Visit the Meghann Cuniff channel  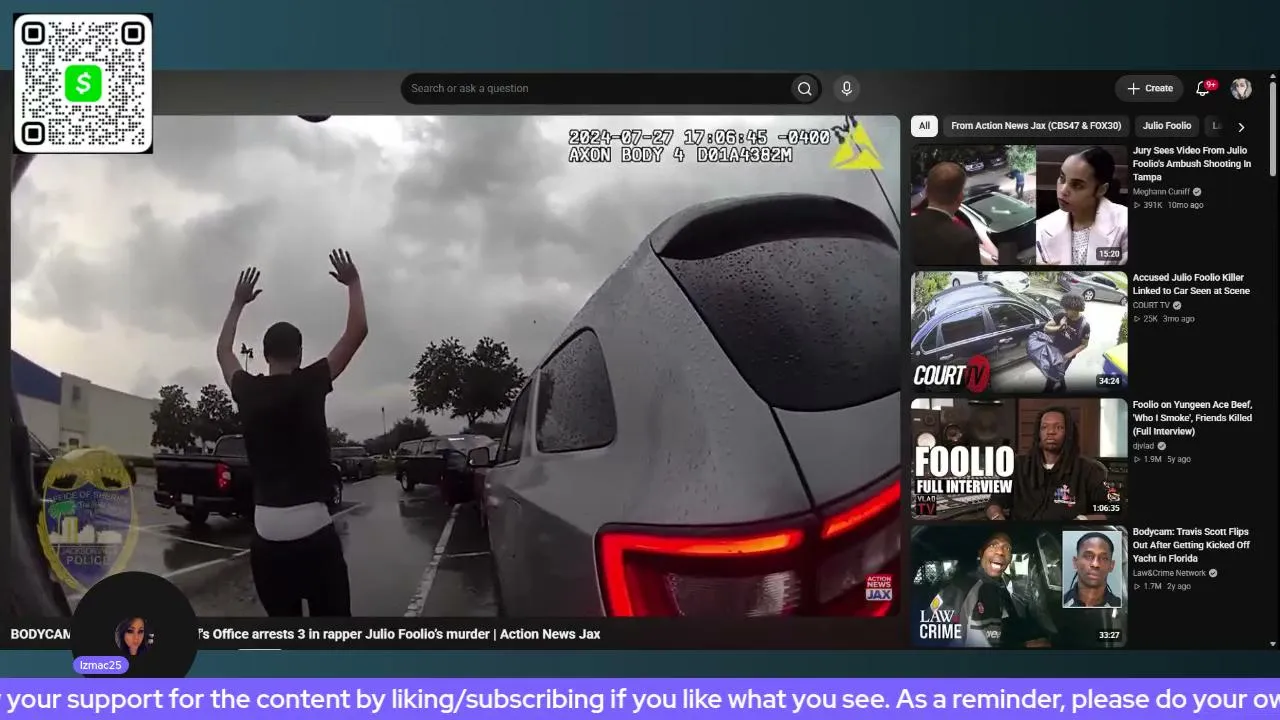(1161, 192)
